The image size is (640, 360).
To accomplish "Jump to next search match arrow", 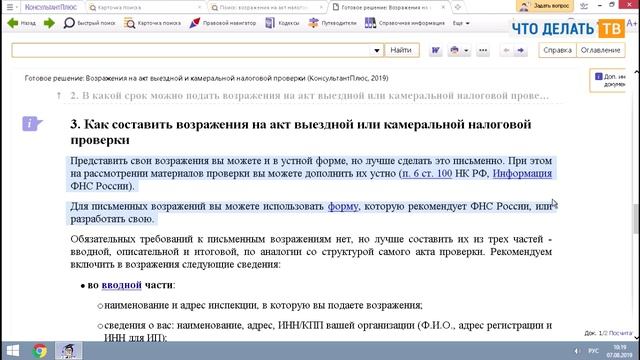I will (520, 50).
